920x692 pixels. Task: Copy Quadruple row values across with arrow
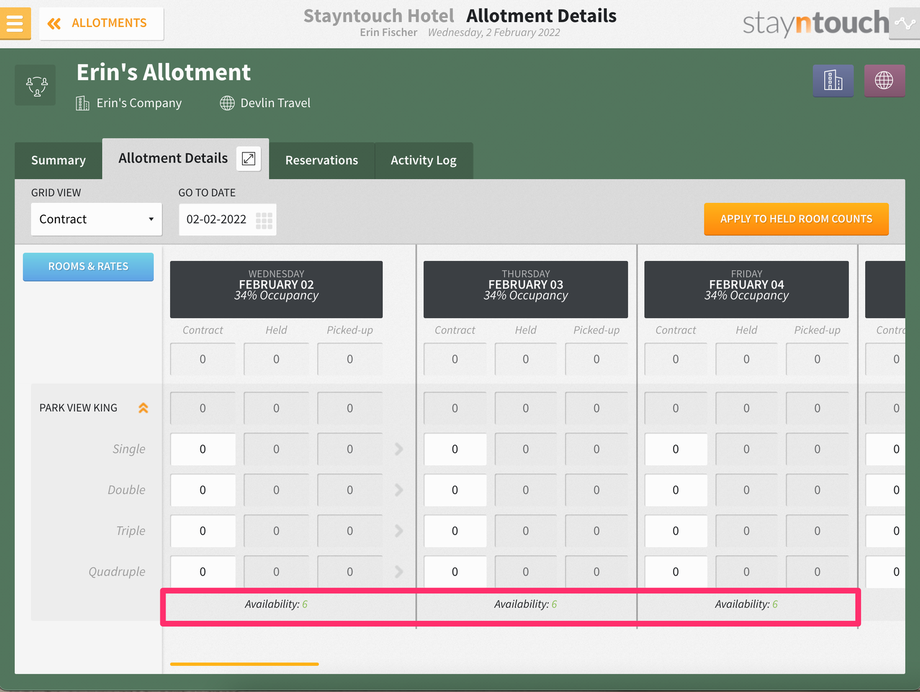(x=398, y=572)
